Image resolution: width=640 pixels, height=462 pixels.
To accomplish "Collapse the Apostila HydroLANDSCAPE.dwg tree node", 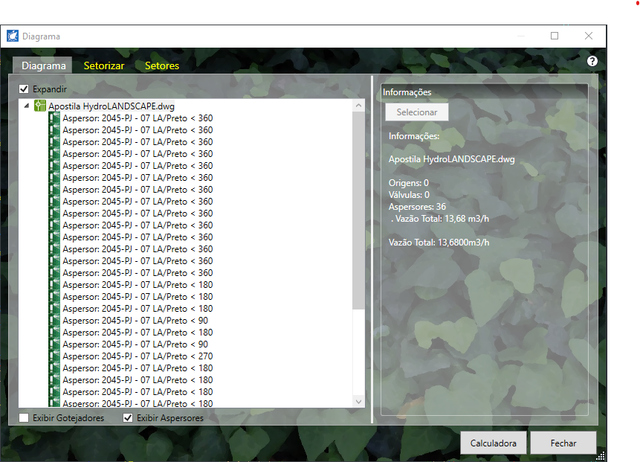I will pos(26,105).
